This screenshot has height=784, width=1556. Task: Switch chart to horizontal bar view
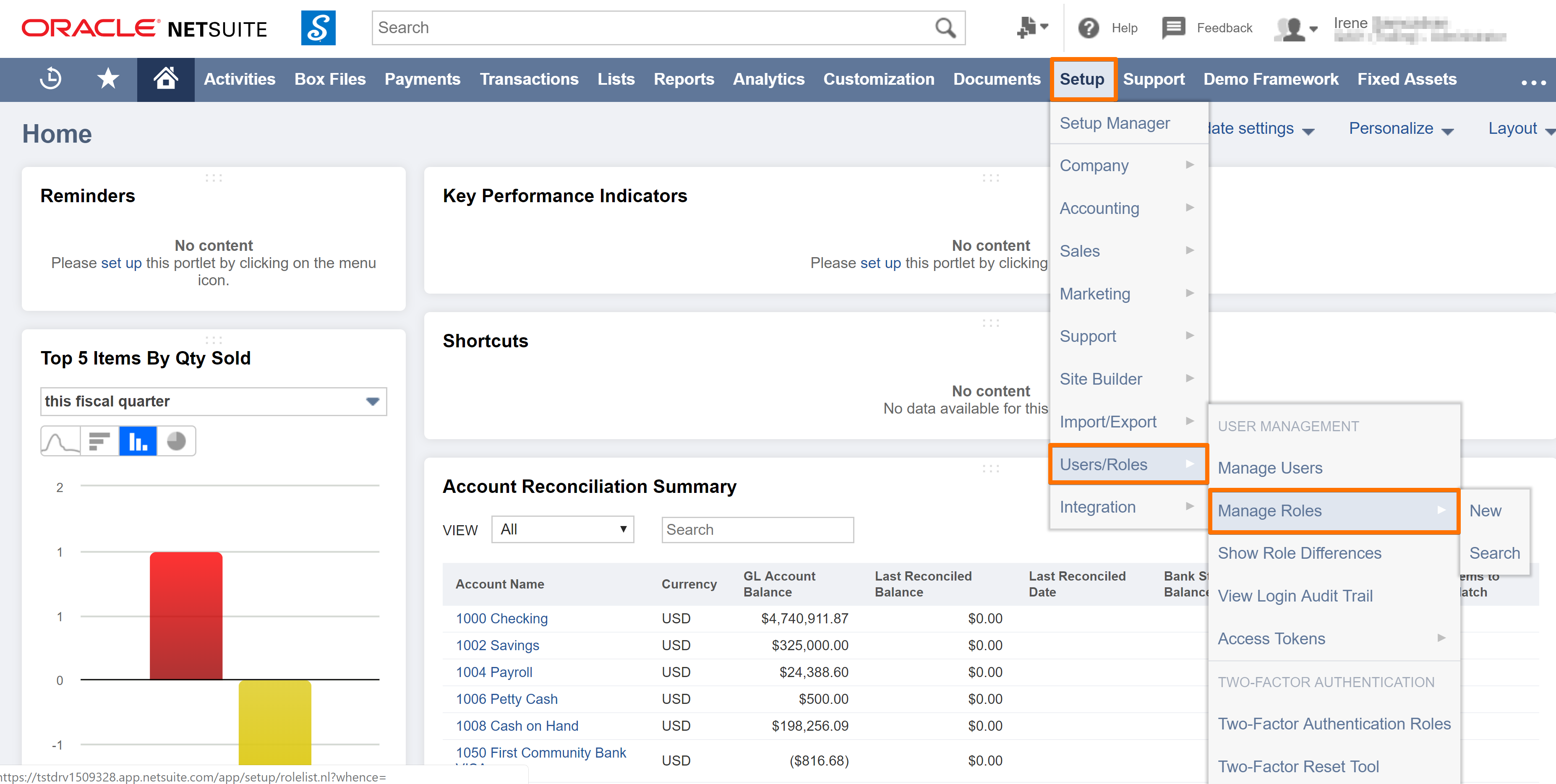99,441
